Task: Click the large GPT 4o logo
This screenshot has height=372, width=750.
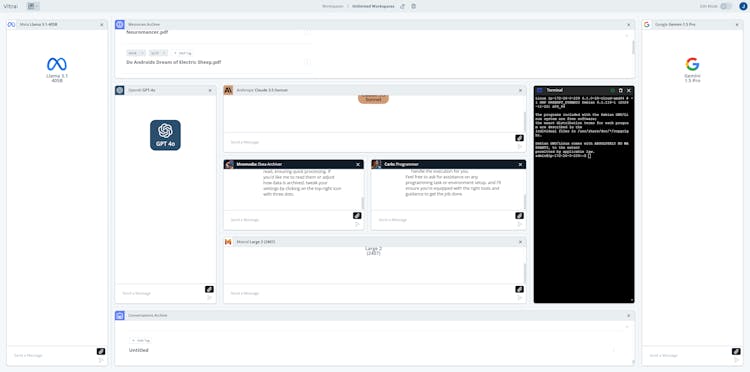Action: point(165,135)
